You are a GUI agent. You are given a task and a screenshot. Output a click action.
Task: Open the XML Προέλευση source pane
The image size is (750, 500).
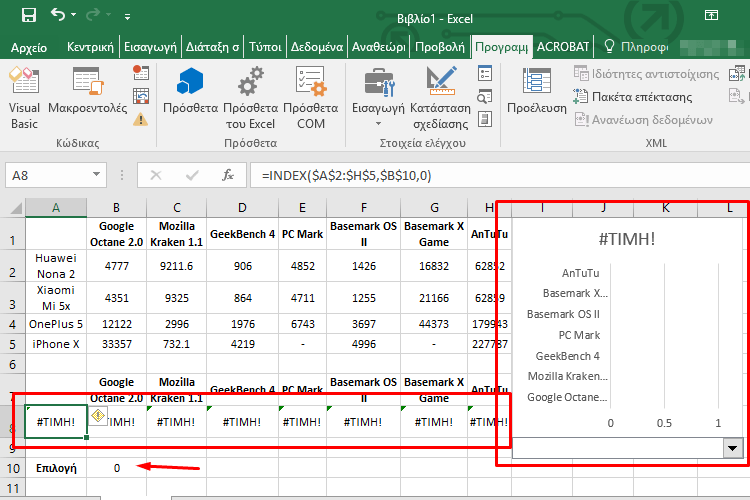click(x=537, y=91)
